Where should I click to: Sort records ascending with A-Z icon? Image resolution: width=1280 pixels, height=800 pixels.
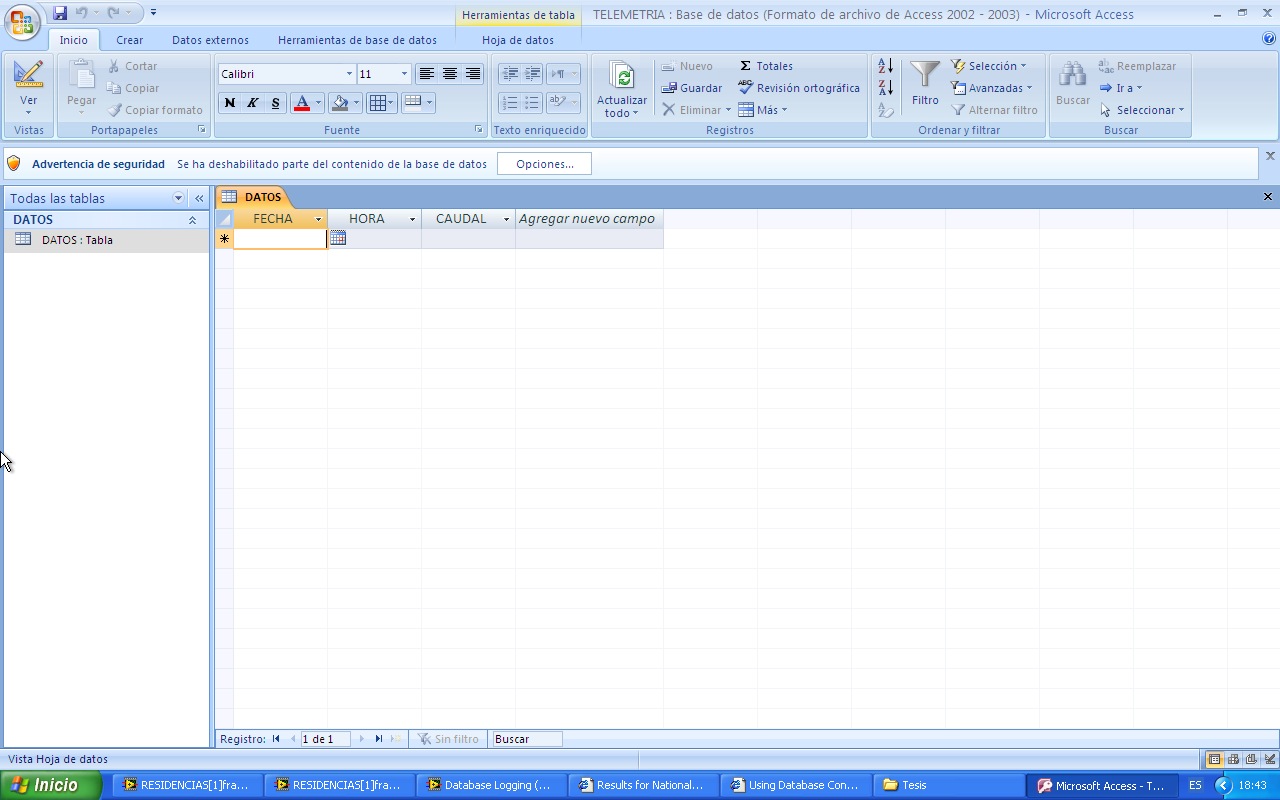884,65
